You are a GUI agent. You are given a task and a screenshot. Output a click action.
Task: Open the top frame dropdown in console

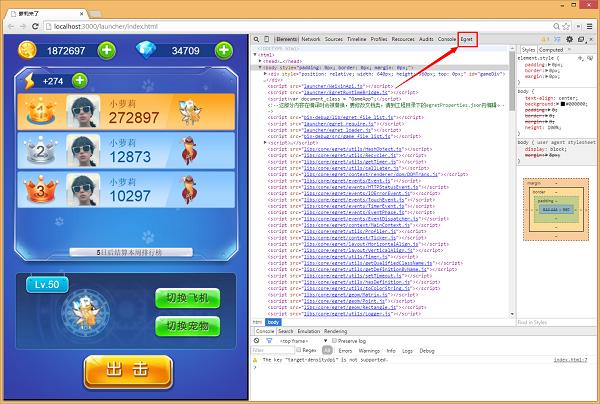303,340
